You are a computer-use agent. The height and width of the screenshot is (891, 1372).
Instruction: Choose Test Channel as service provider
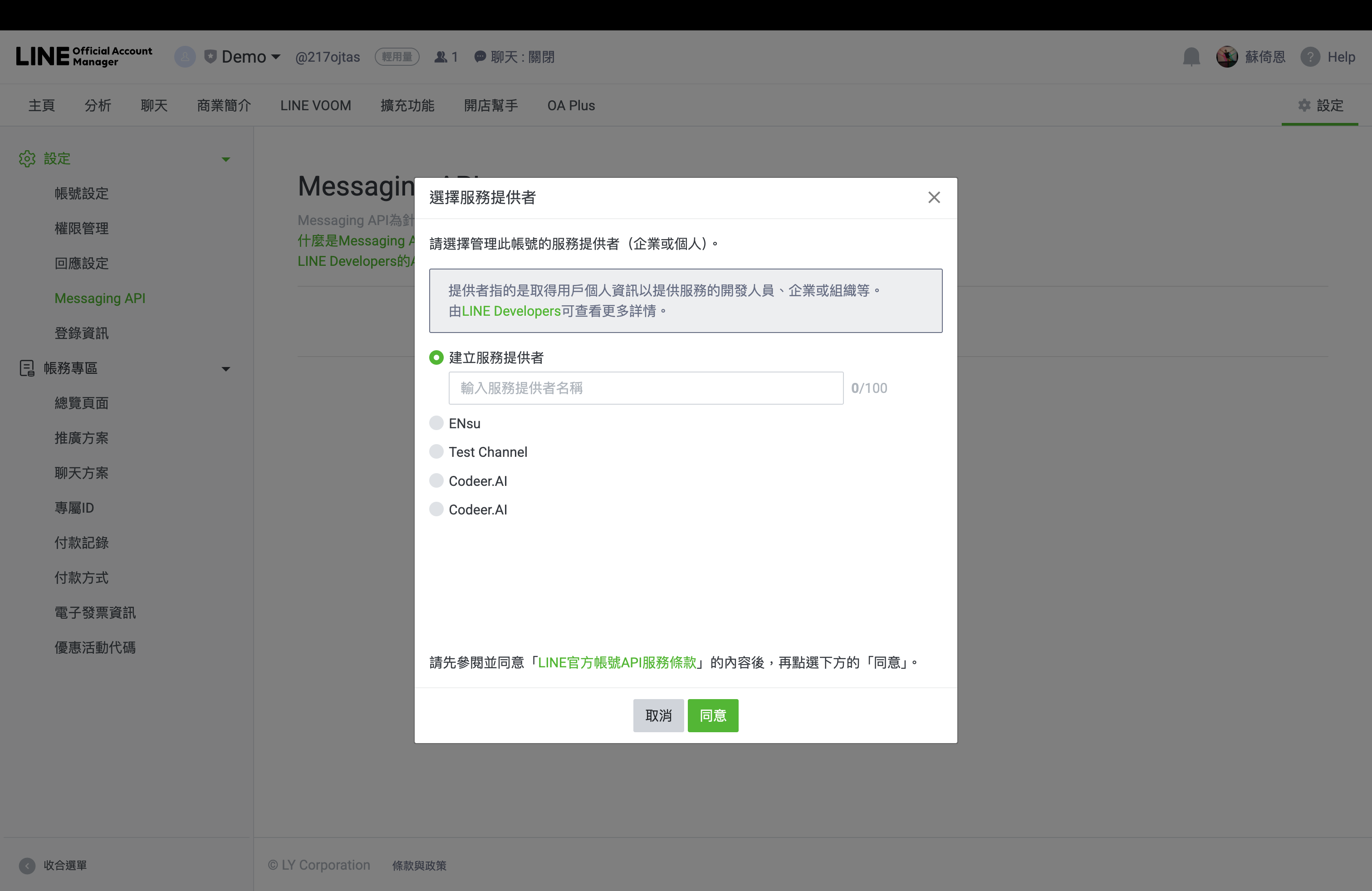[436, 451]
